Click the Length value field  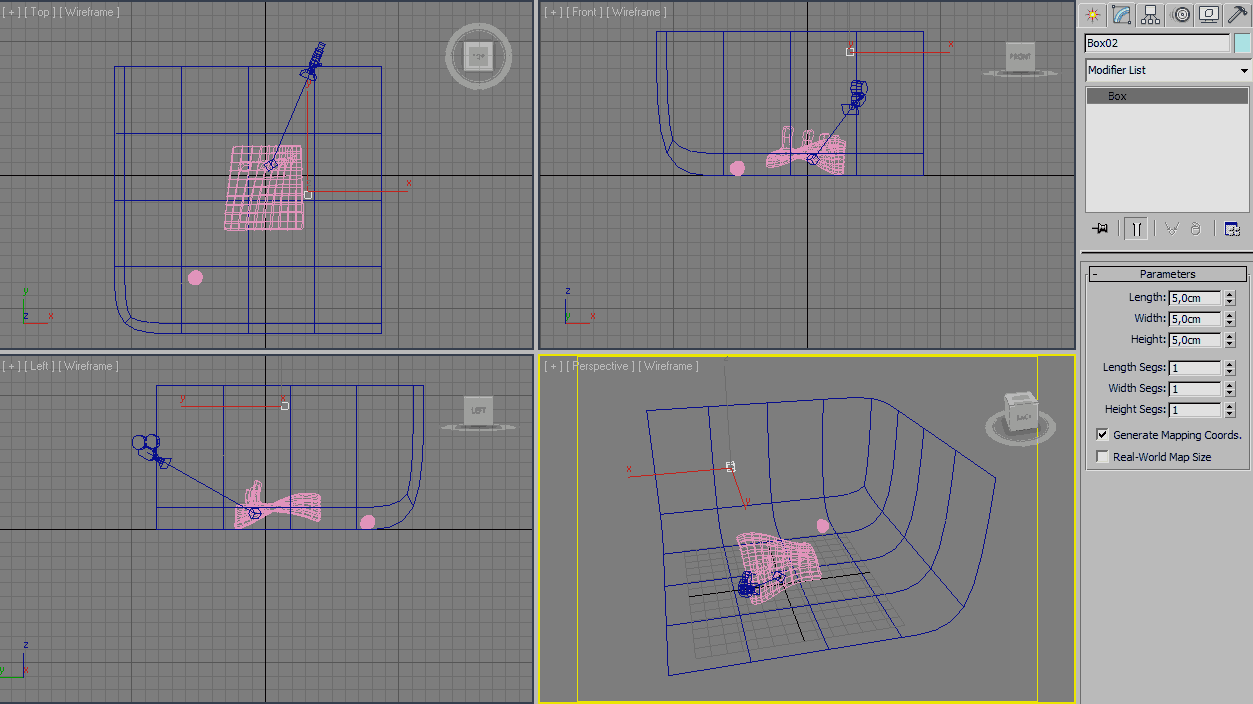coord(1194,298)
